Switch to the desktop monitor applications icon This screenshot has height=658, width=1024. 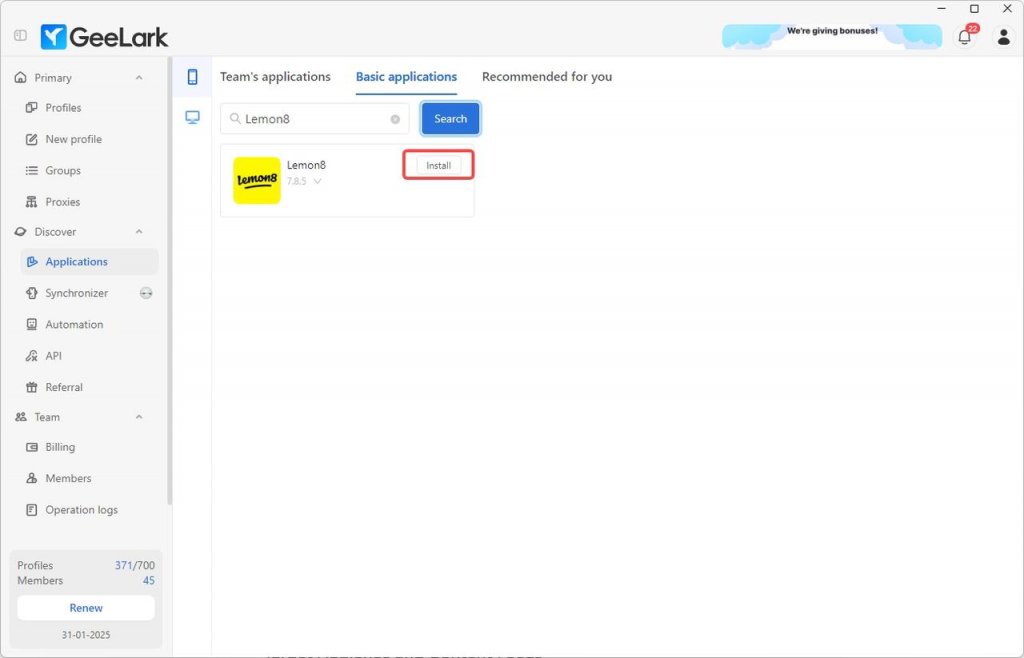(192, 118)
